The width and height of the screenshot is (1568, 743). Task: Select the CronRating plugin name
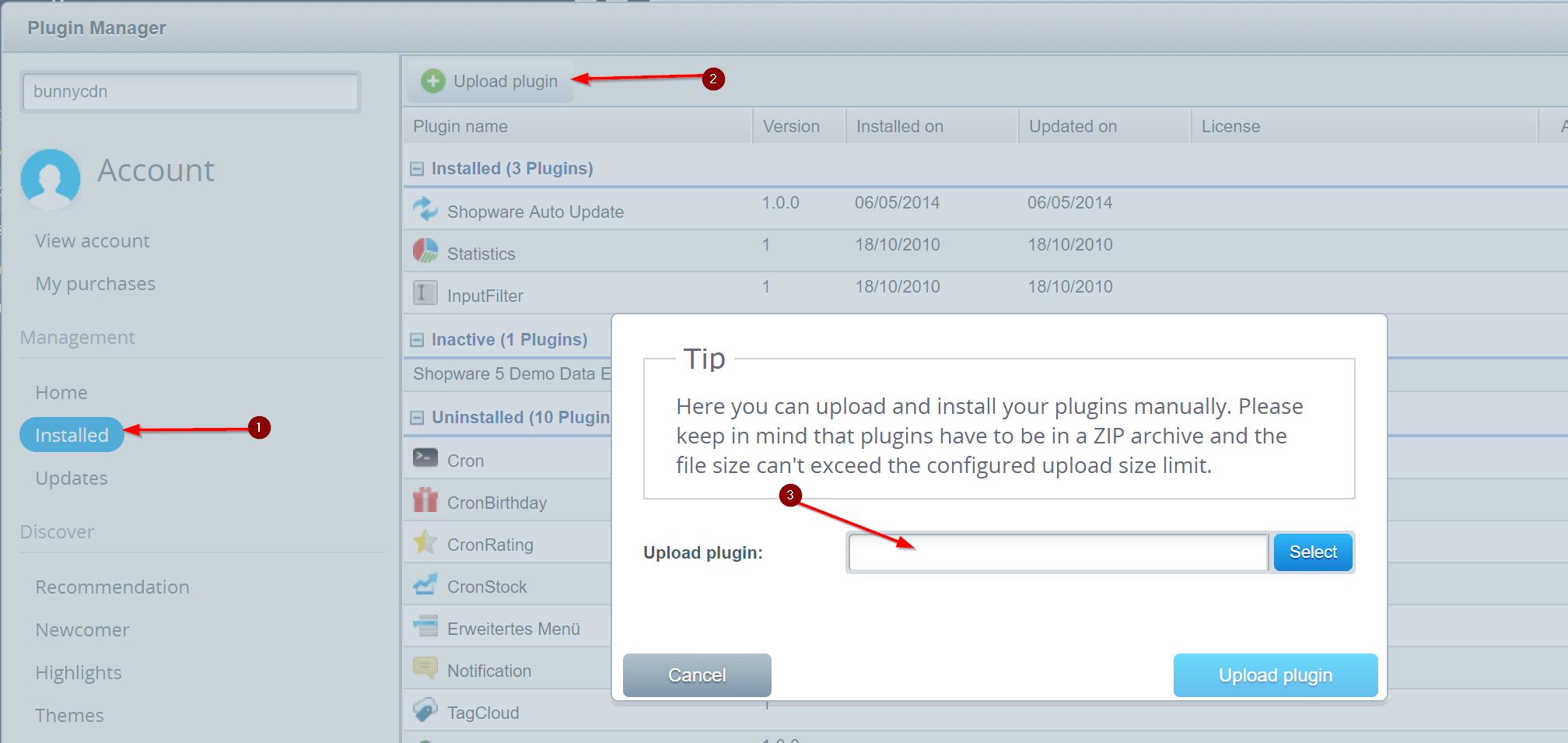[x=490, y=545]
